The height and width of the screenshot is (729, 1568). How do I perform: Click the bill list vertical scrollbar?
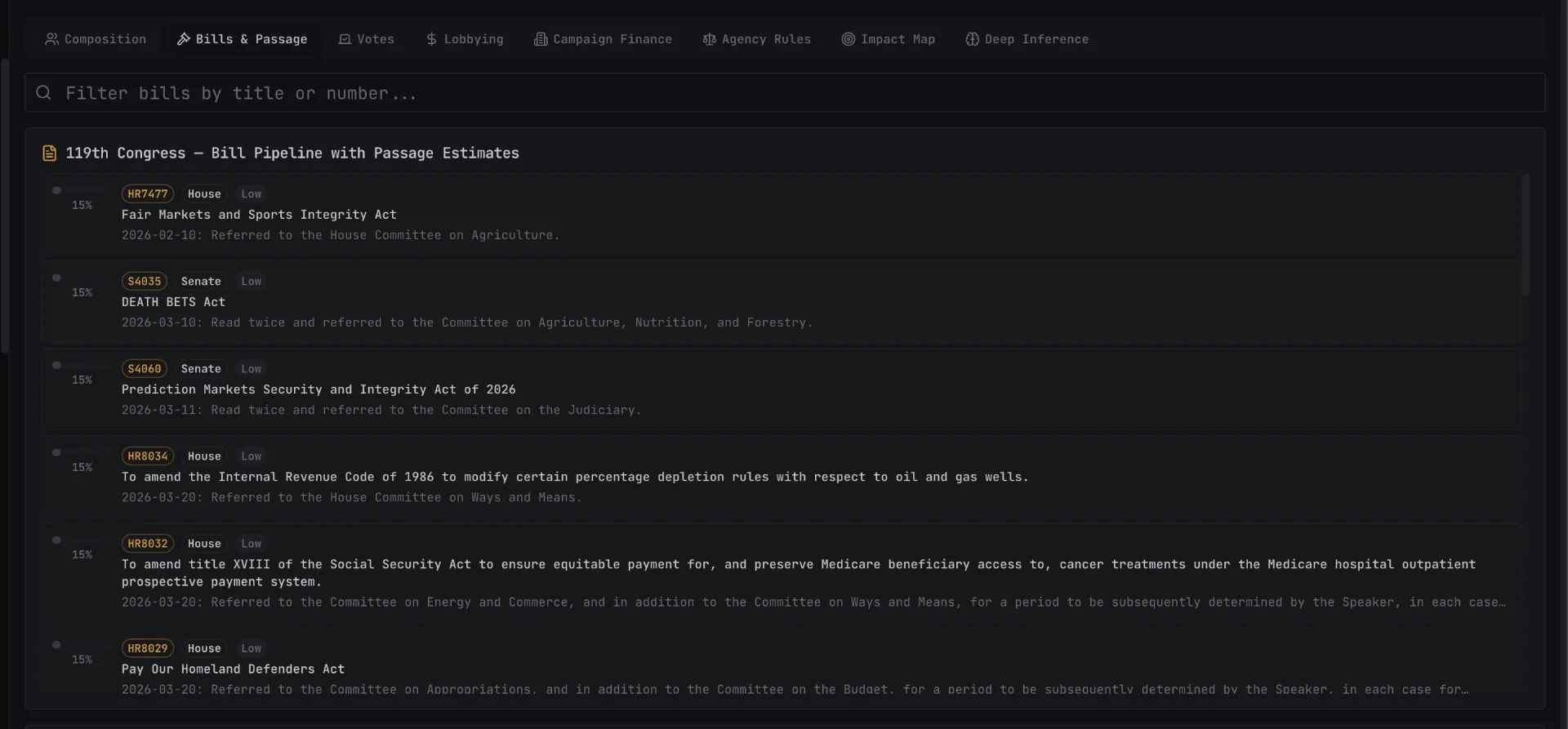click(x=1526, y=235)
